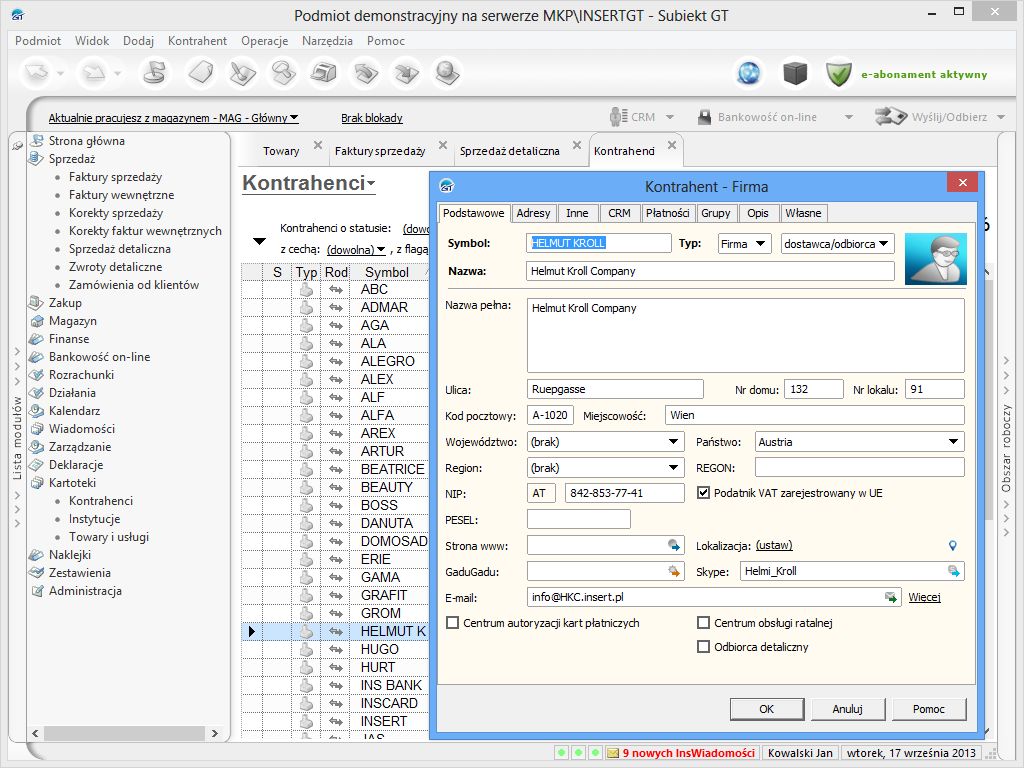This screenshot has width=1024, height=768.
Task: Click the OK button
Action: (766, 709)
